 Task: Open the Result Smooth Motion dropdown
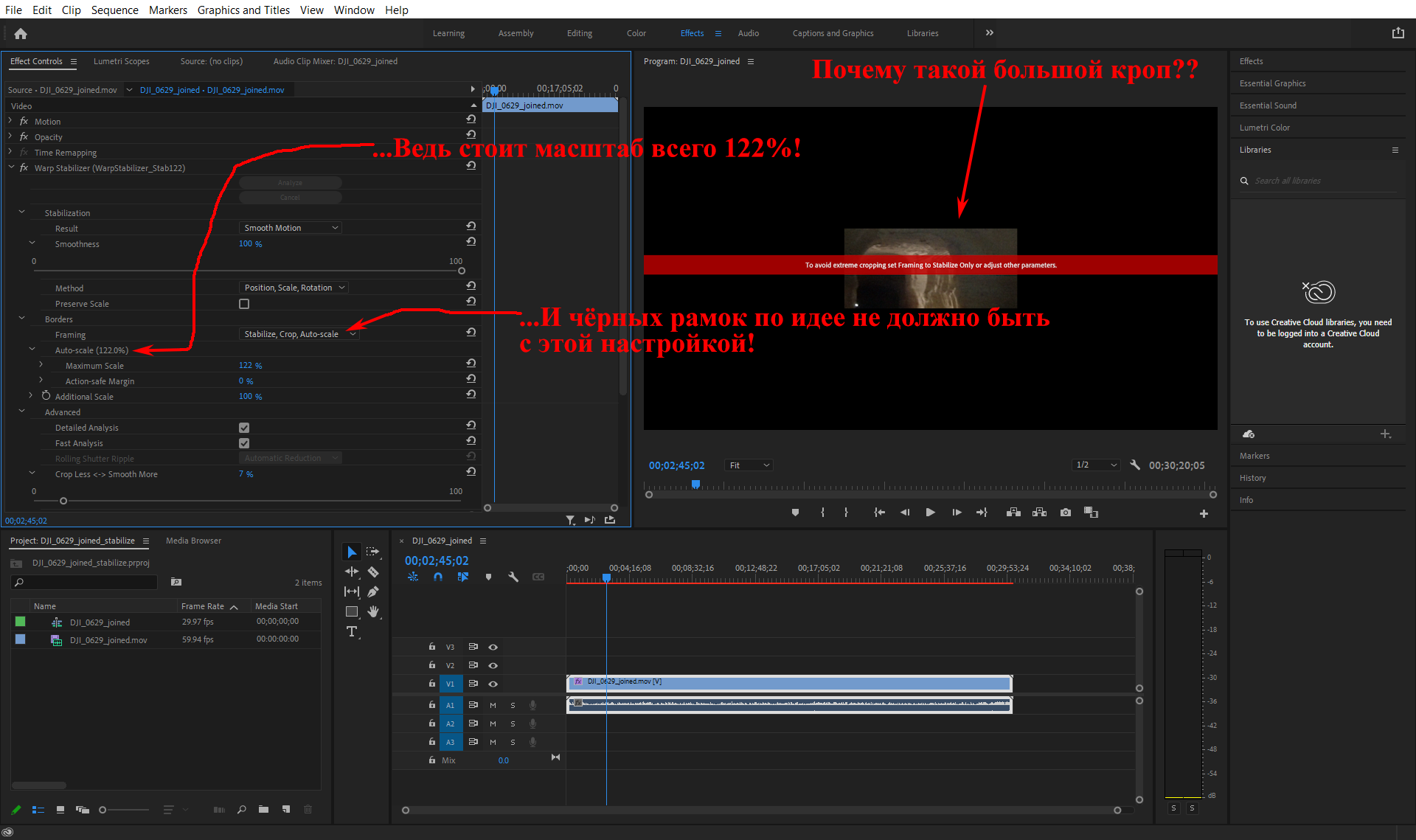pos(291,228)
